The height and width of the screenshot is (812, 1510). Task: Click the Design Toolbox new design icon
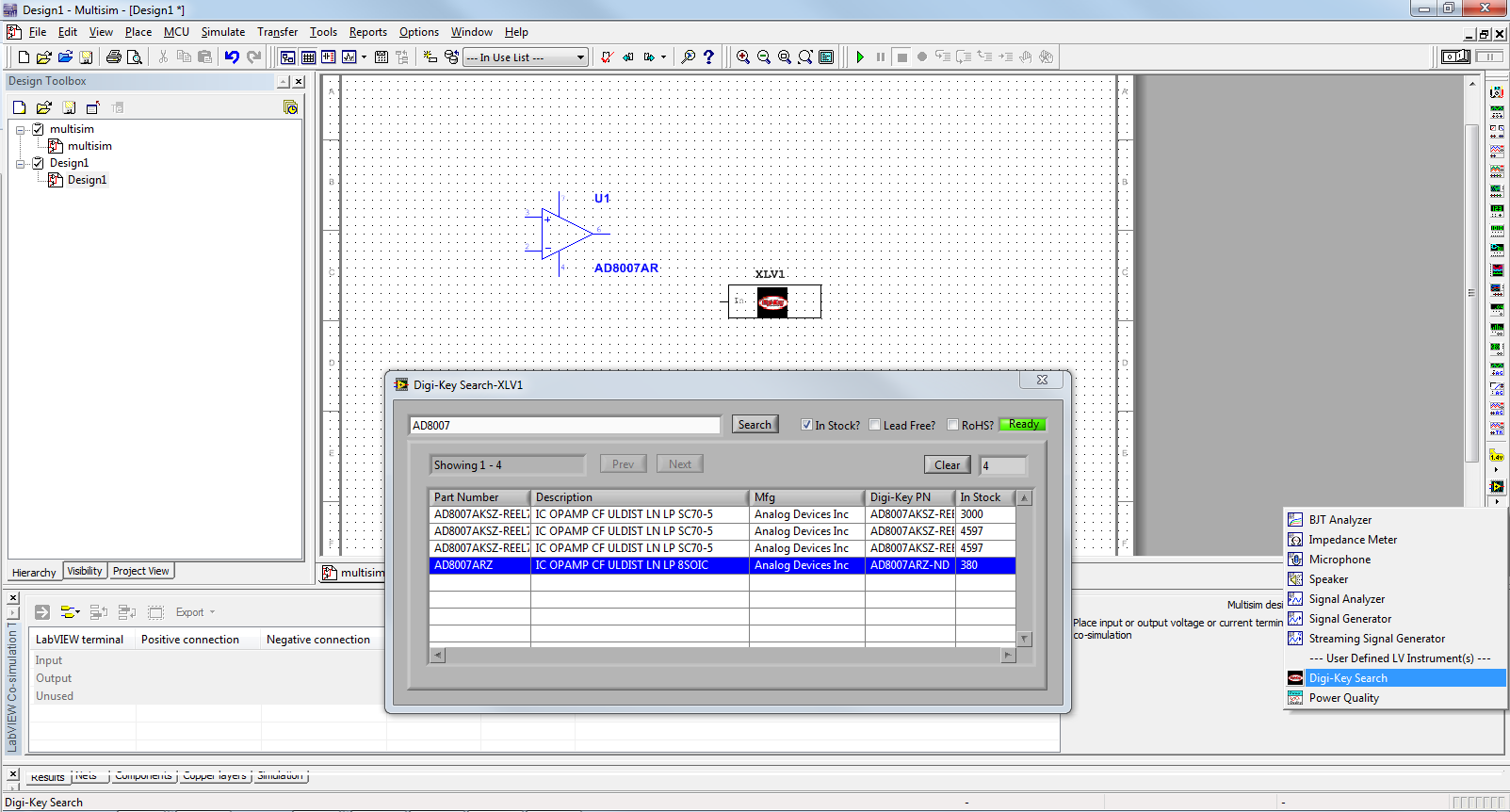point(19,107)
